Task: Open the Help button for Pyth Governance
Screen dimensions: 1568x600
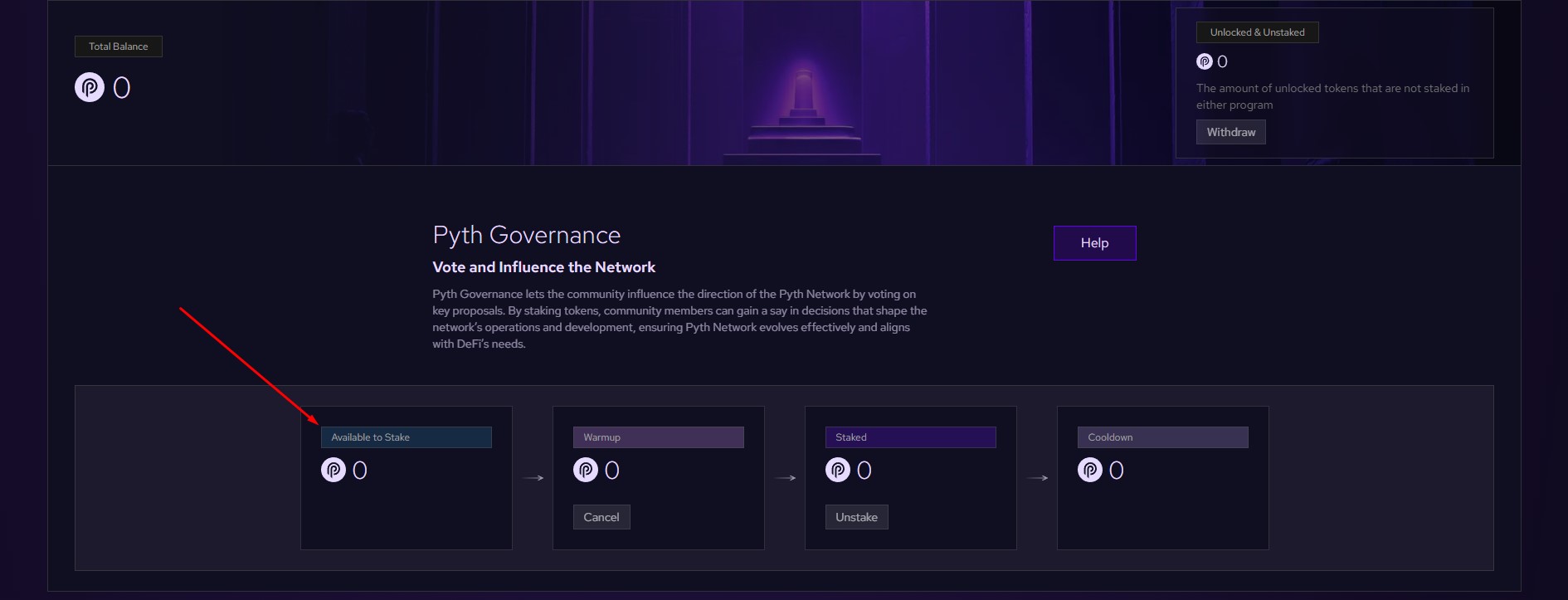Action: (x=1094, y=243)
